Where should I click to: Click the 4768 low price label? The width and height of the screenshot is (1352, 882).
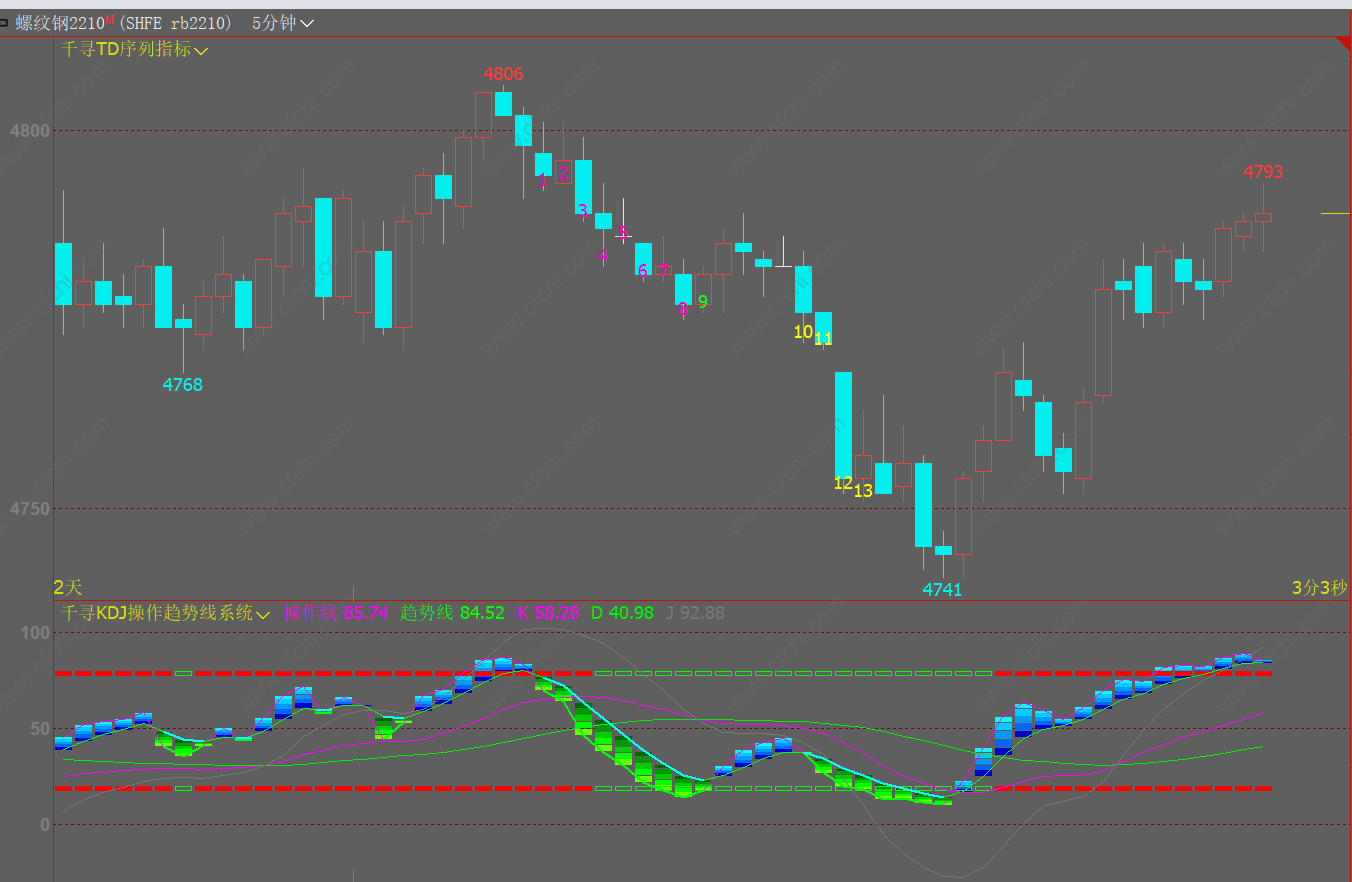(183, 385)
